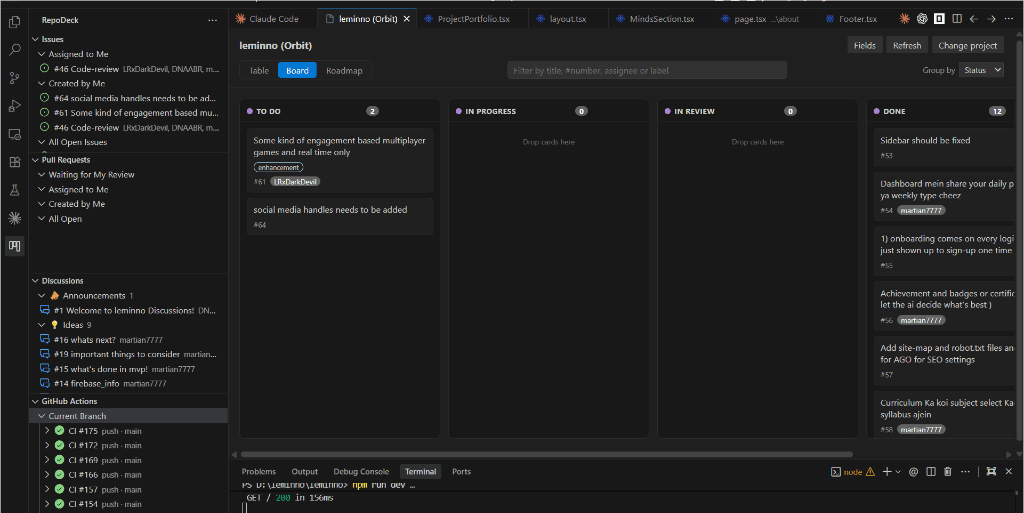The height and width of the screenshot is (513, 1024).
Task: Switch project view to Board
Action: click(297, 70)
